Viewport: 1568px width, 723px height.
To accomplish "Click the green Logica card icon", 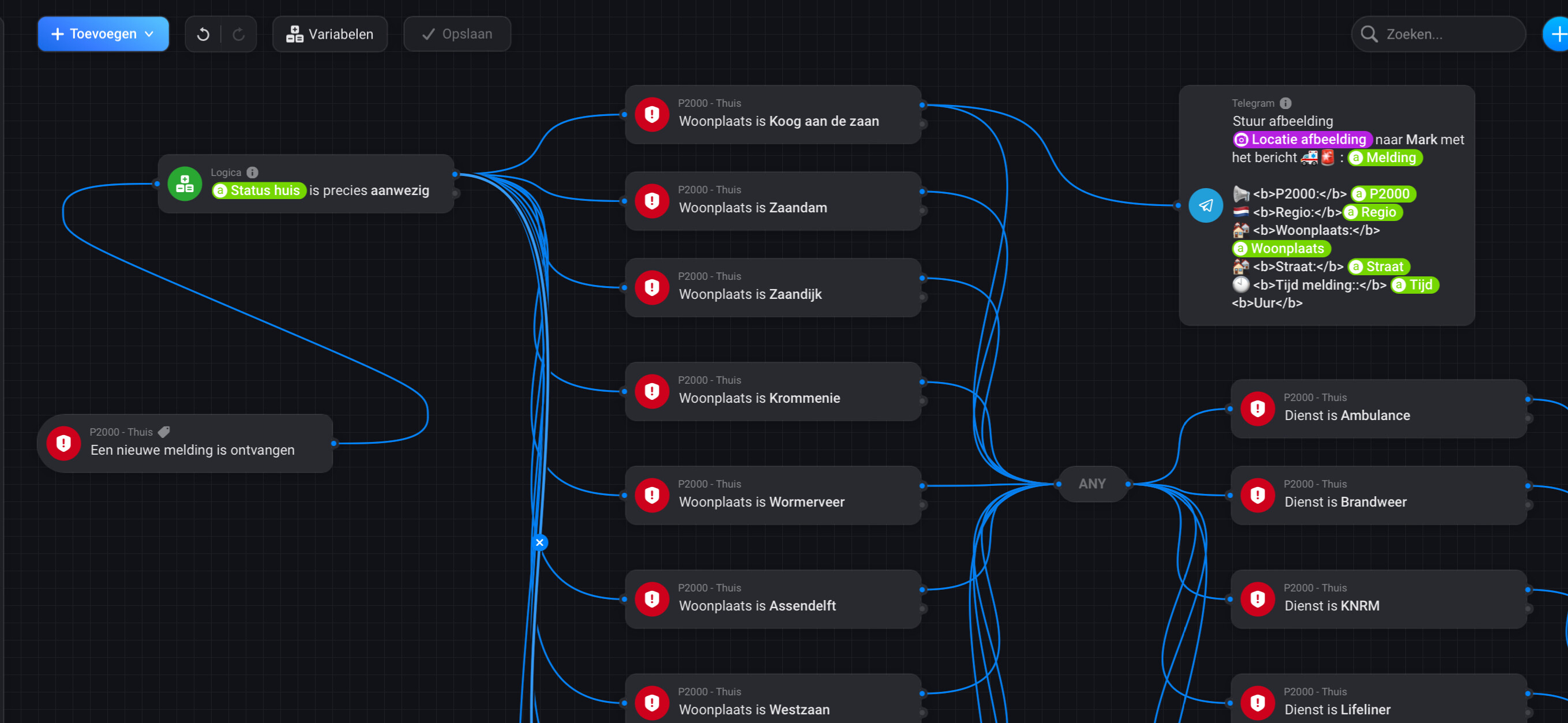I will coord(185,184).
